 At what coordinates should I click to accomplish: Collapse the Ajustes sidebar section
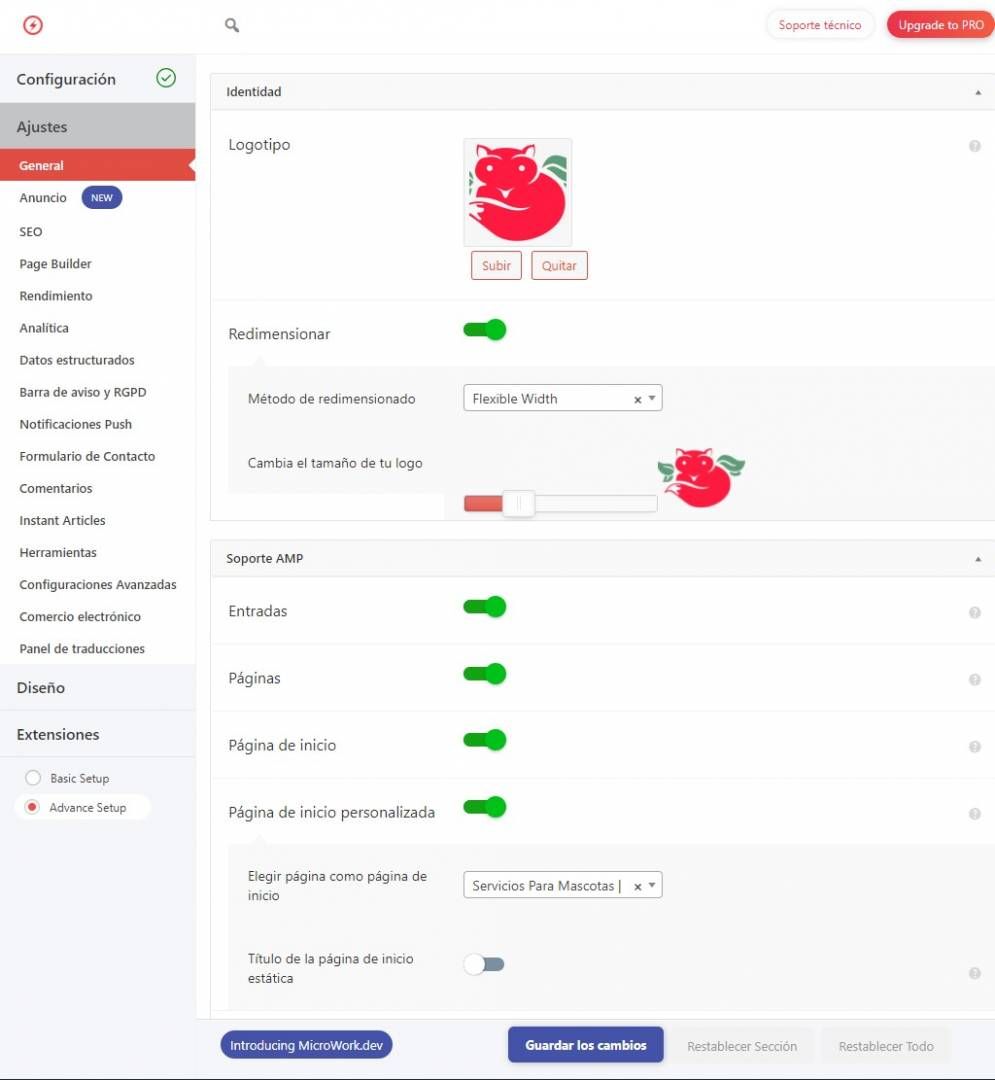[98, 127]
